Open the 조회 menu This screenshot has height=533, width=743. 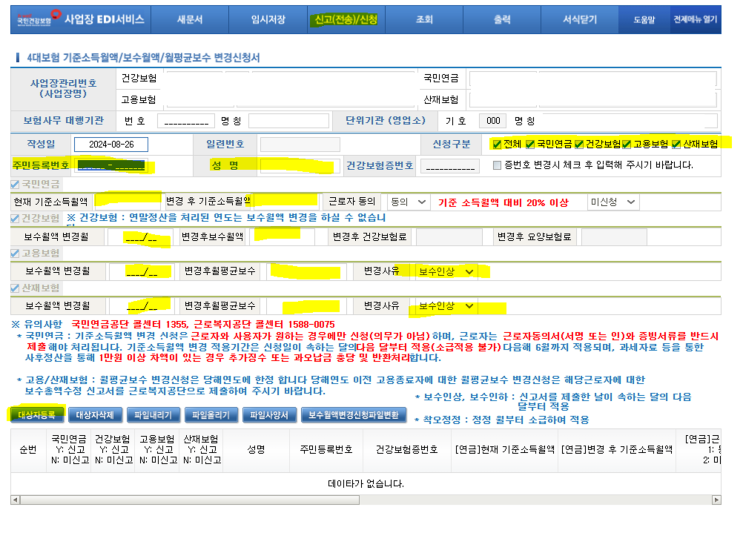pyautogui.click(x=424, y=19)
